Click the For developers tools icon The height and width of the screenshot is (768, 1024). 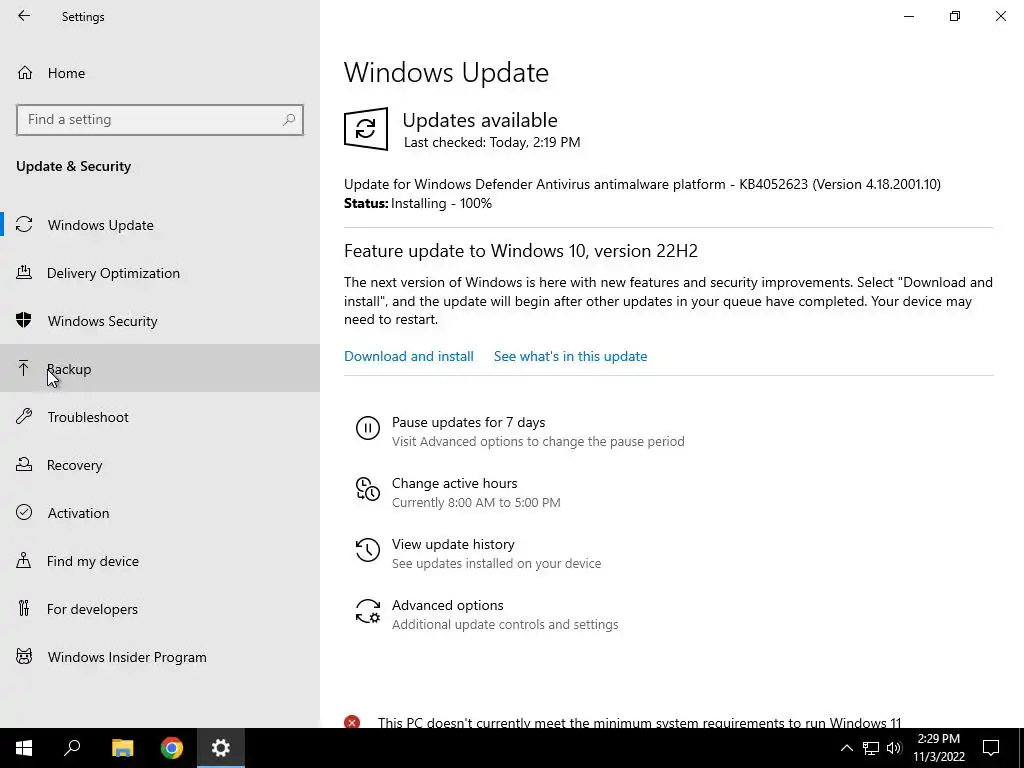coord(24,608)
